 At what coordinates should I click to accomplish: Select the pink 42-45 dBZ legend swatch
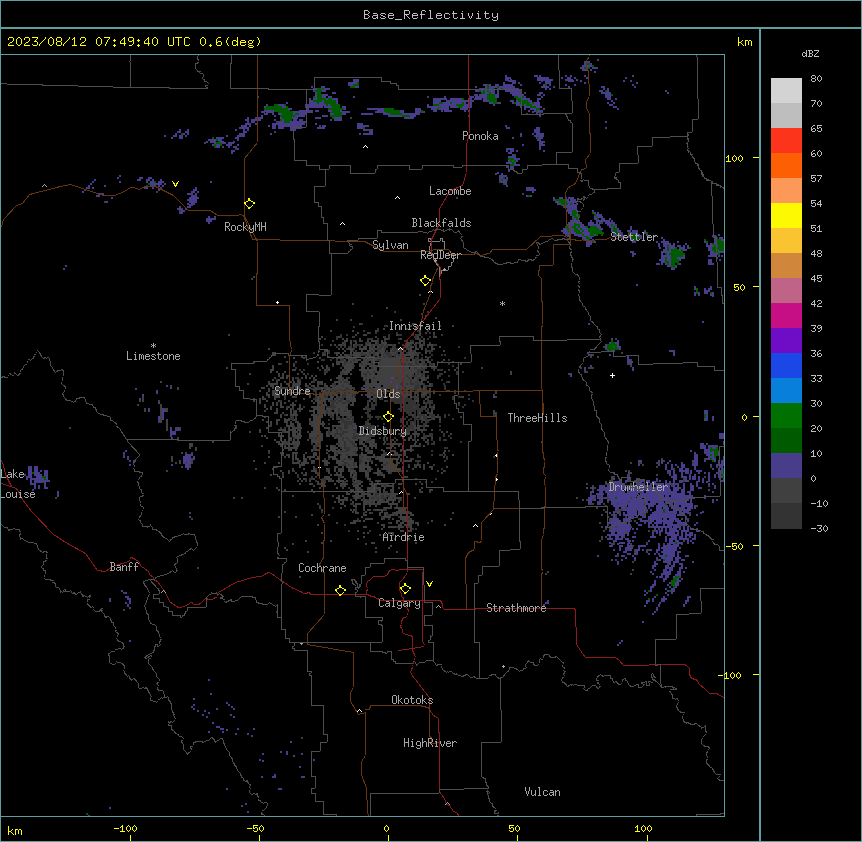[x=786, y=291]
